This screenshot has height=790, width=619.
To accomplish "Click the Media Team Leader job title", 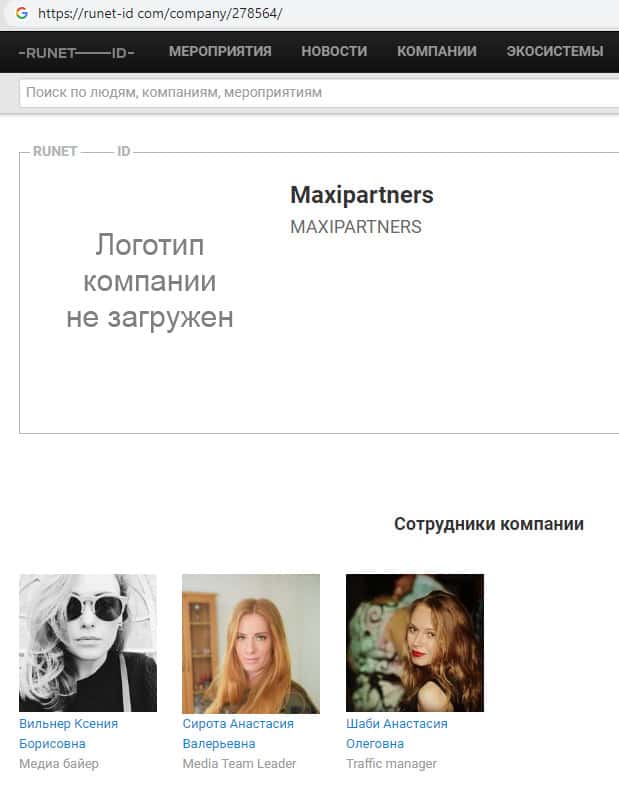I will (x=239, y=764).
